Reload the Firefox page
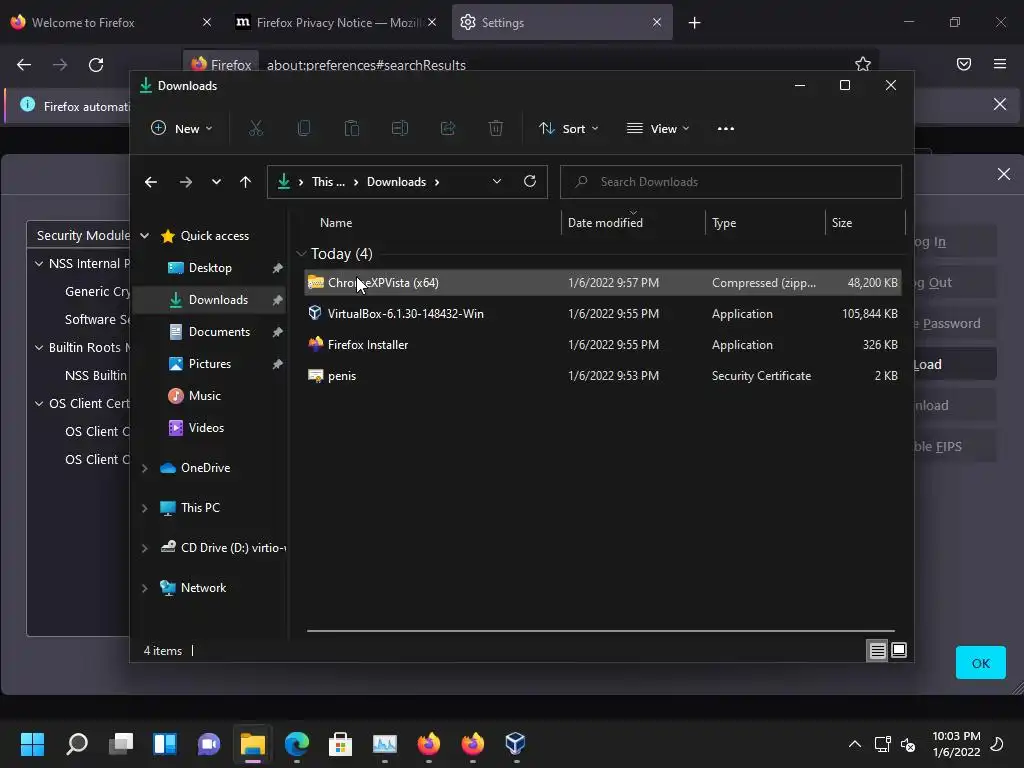Viewport: 1024px width, 768px height. coord(96,65)
